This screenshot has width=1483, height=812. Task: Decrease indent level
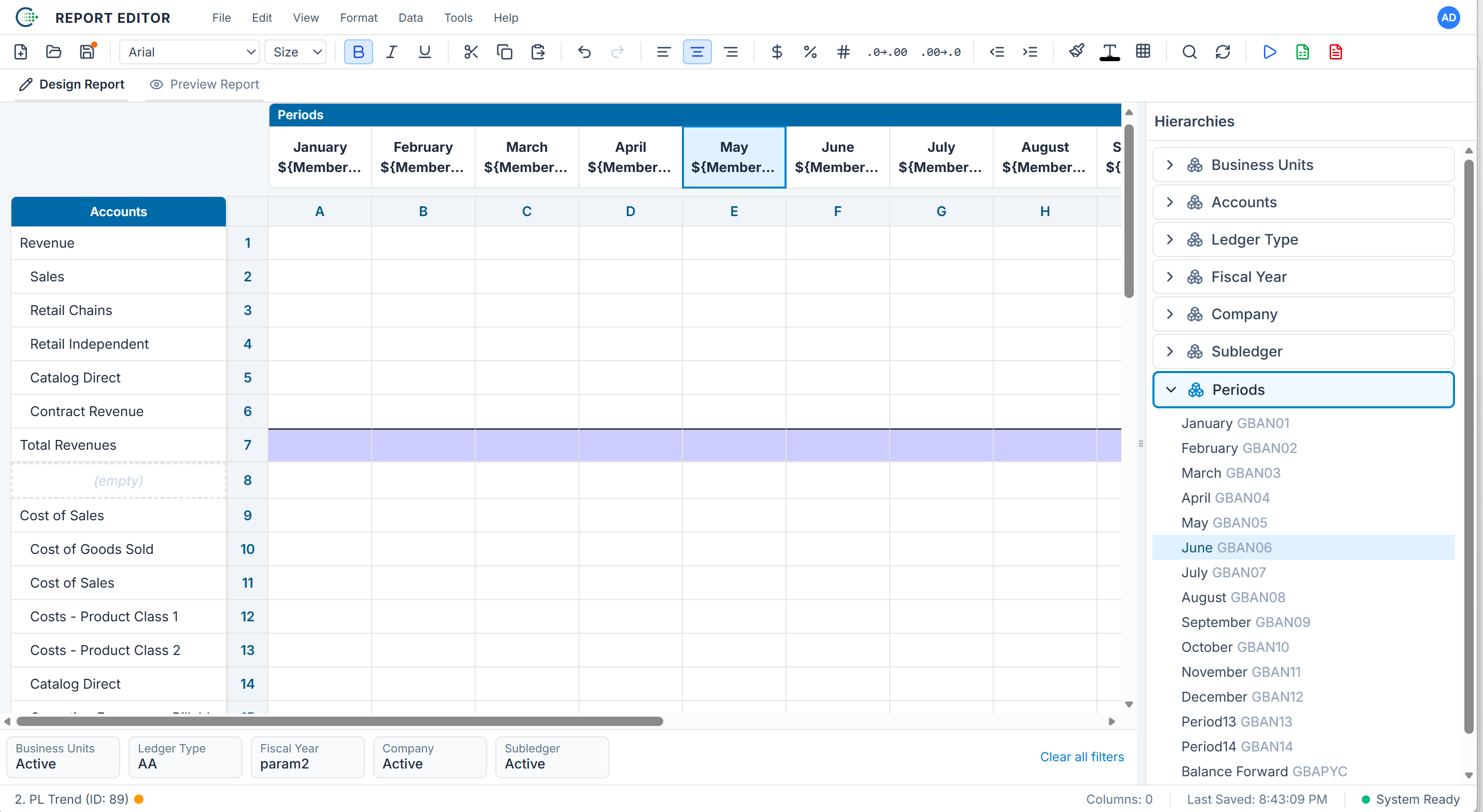(x=996, y=52)
